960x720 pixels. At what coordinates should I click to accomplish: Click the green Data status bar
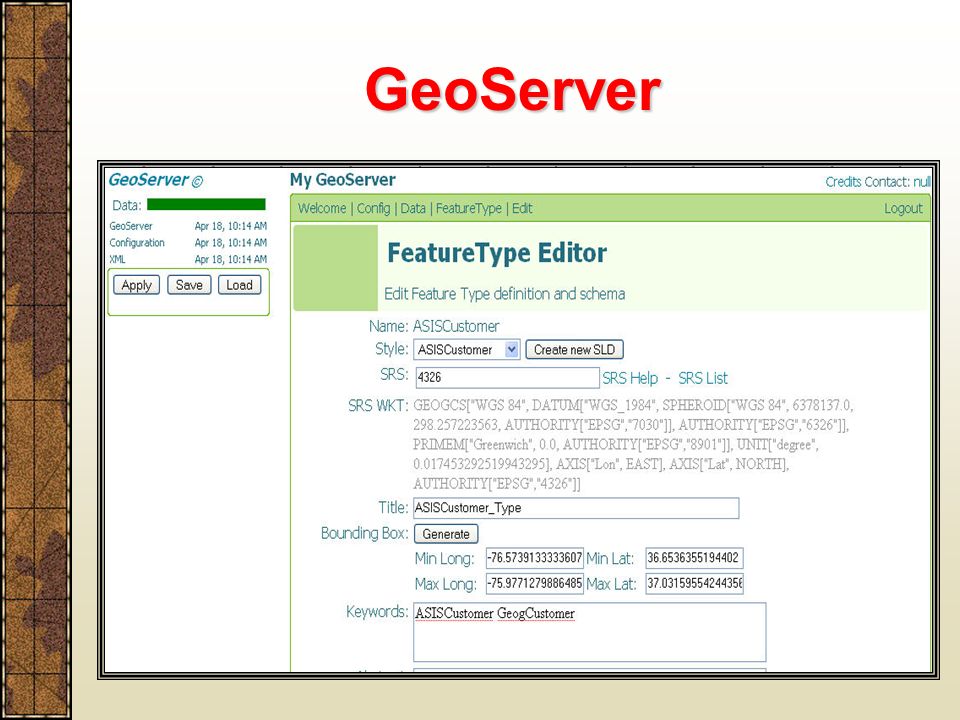click(x=206, y=204)
